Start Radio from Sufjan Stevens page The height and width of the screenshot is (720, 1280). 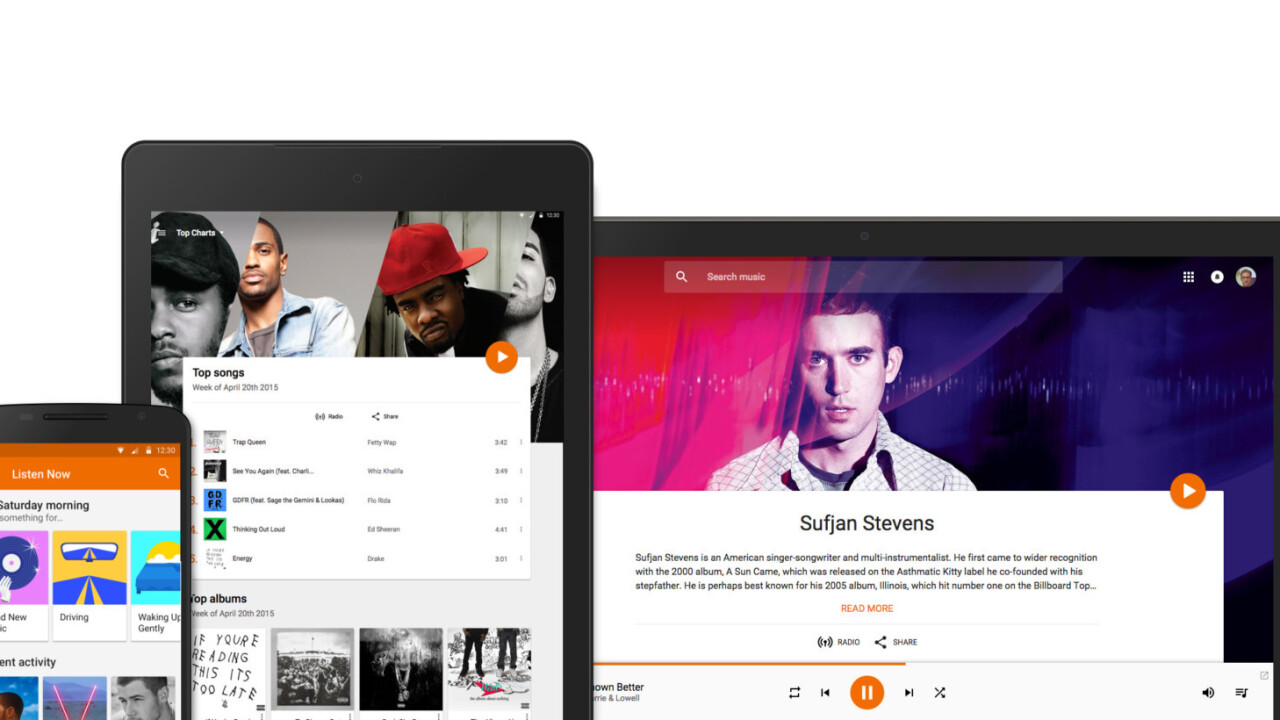pos(838,642)
